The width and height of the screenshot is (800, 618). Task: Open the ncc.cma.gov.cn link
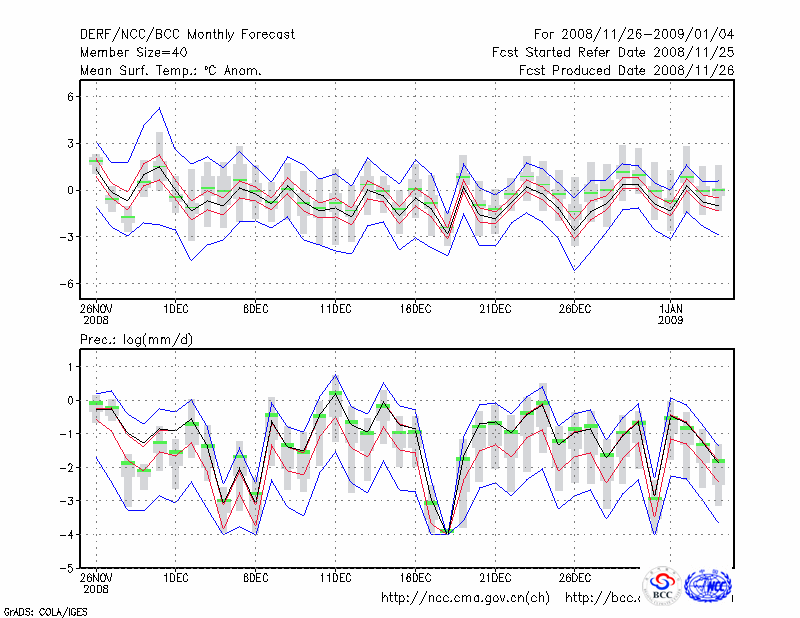point(465,598)
